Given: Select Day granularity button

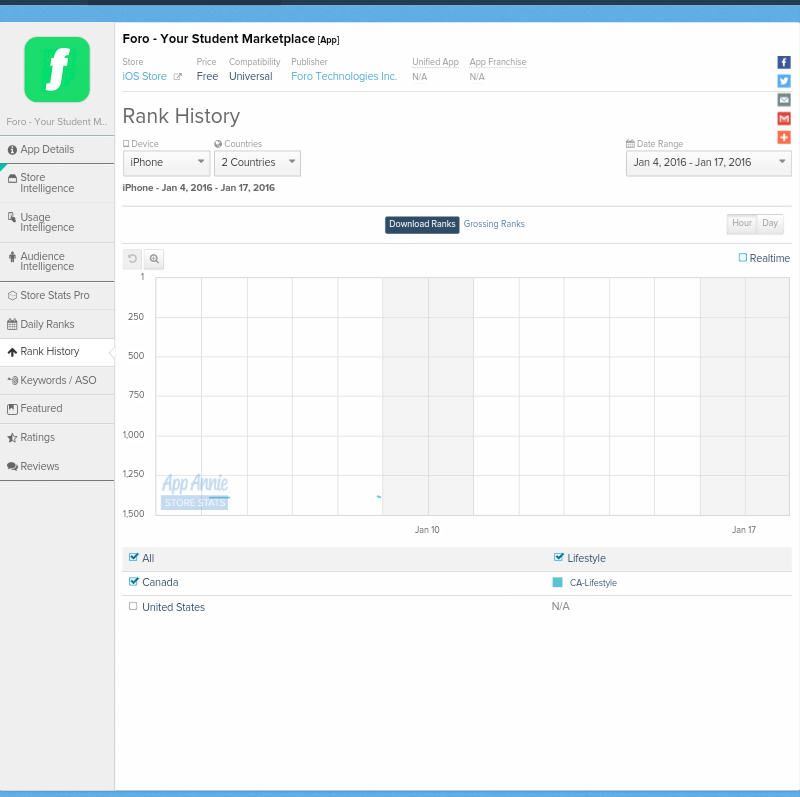Looking at the screenshot, I should coord(770,223).
